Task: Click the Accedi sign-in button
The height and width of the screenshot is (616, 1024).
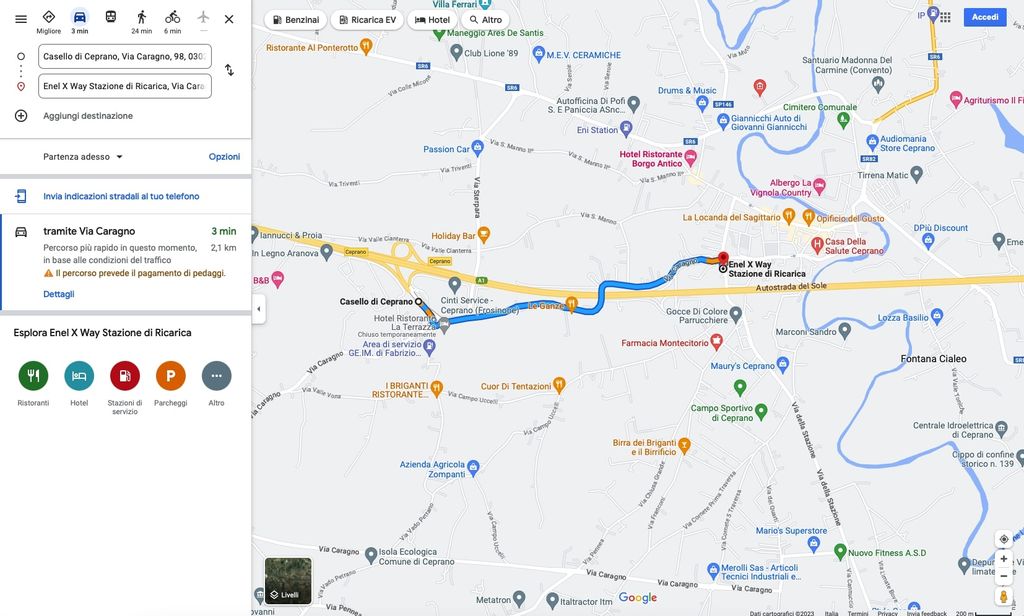Action: pyautogui.click(x=985, y=17)
